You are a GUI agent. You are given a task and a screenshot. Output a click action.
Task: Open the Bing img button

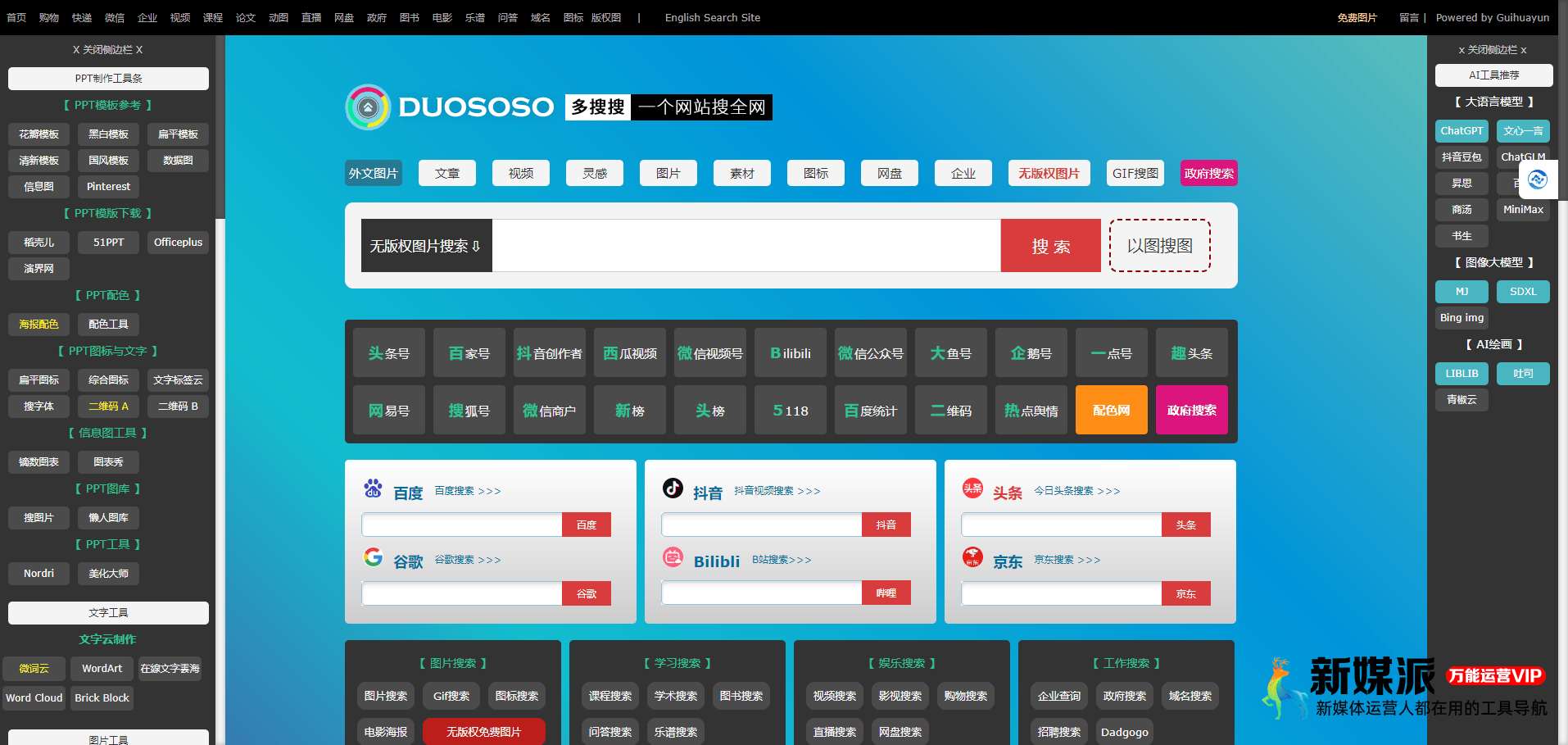point(1462,317)
